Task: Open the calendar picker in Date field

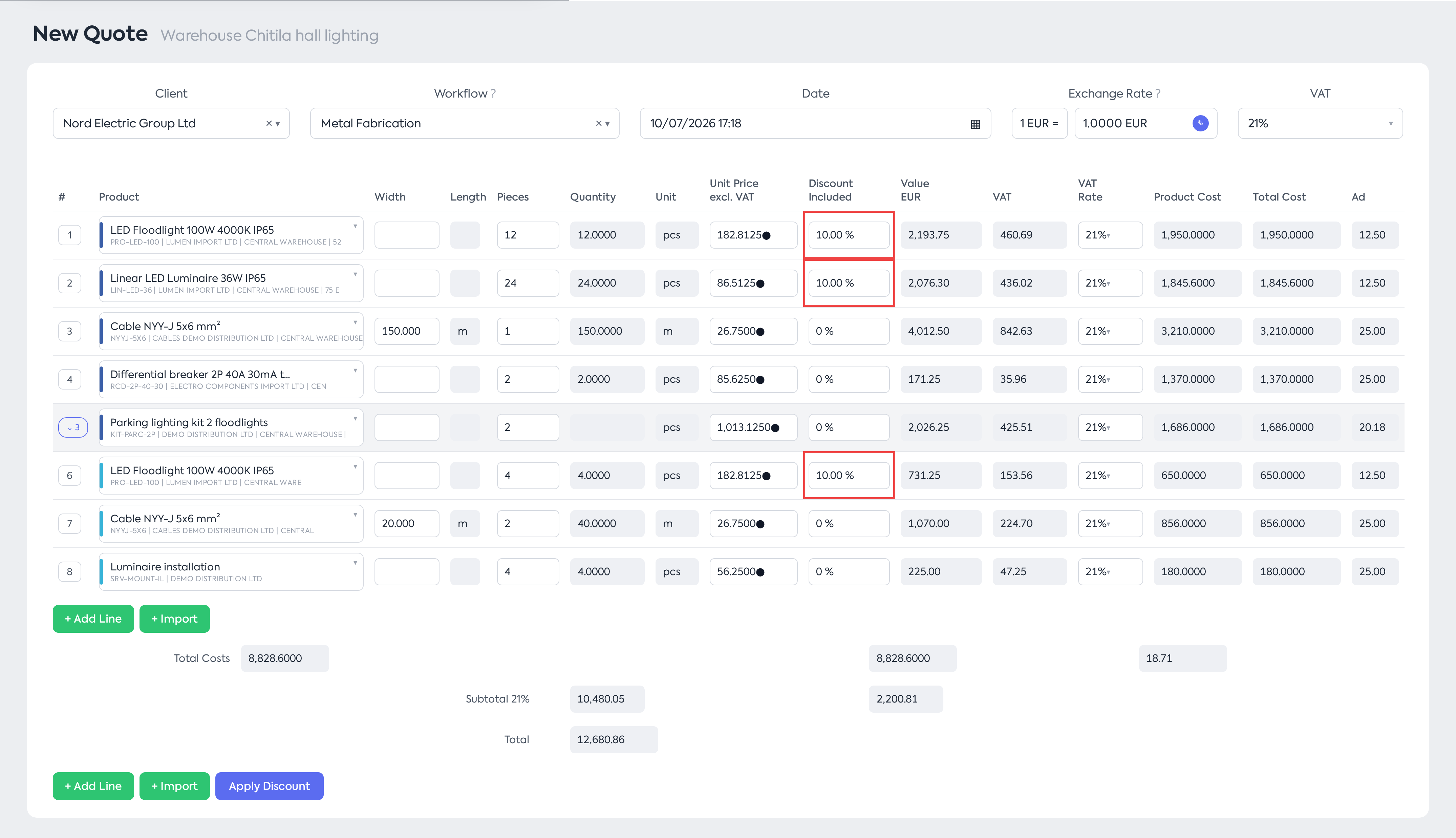Action: 975,124
